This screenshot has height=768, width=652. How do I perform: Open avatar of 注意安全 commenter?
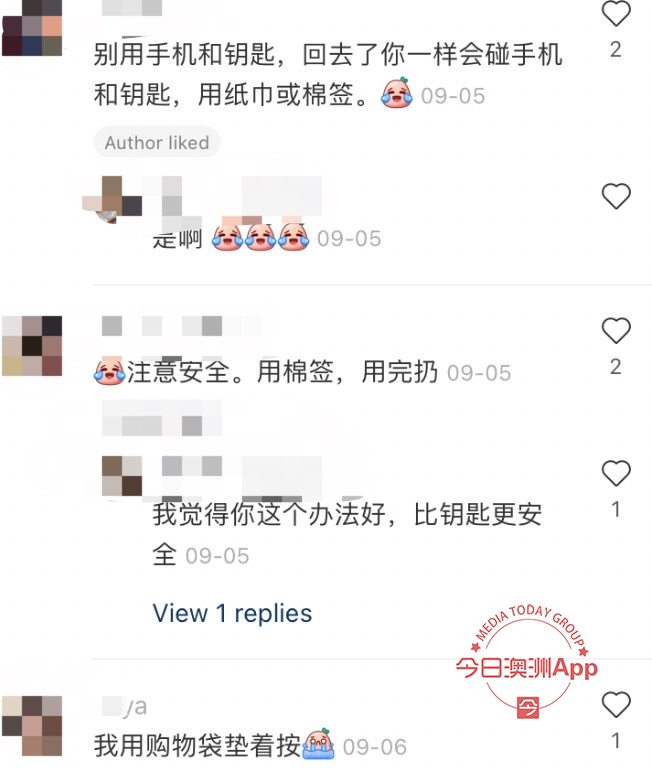32,346
